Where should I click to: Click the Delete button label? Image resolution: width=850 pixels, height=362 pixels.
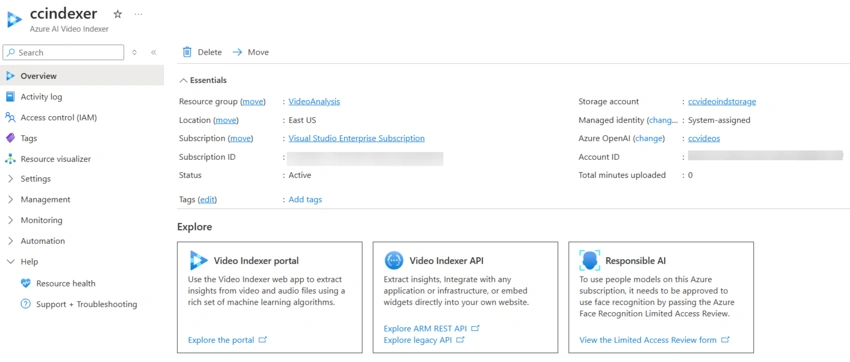tap(210, 52)
